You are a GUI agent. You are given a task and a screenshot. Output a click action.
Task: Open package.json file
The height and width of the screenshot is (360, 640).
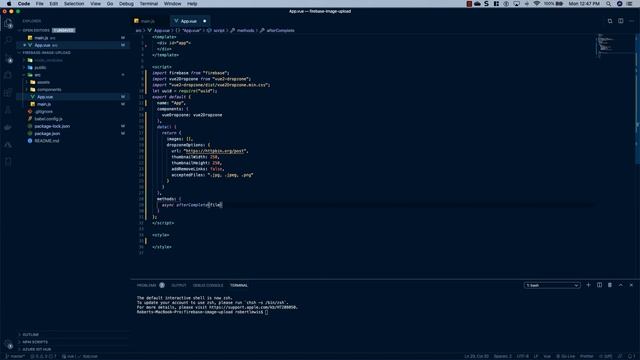[x=73, y=133]
